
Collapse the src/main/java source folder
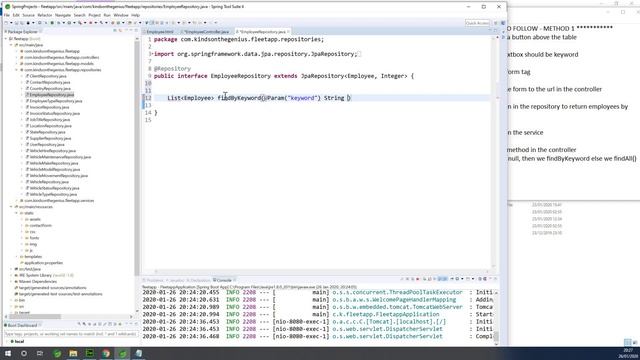pyautogui.click(x=11, y=45)
